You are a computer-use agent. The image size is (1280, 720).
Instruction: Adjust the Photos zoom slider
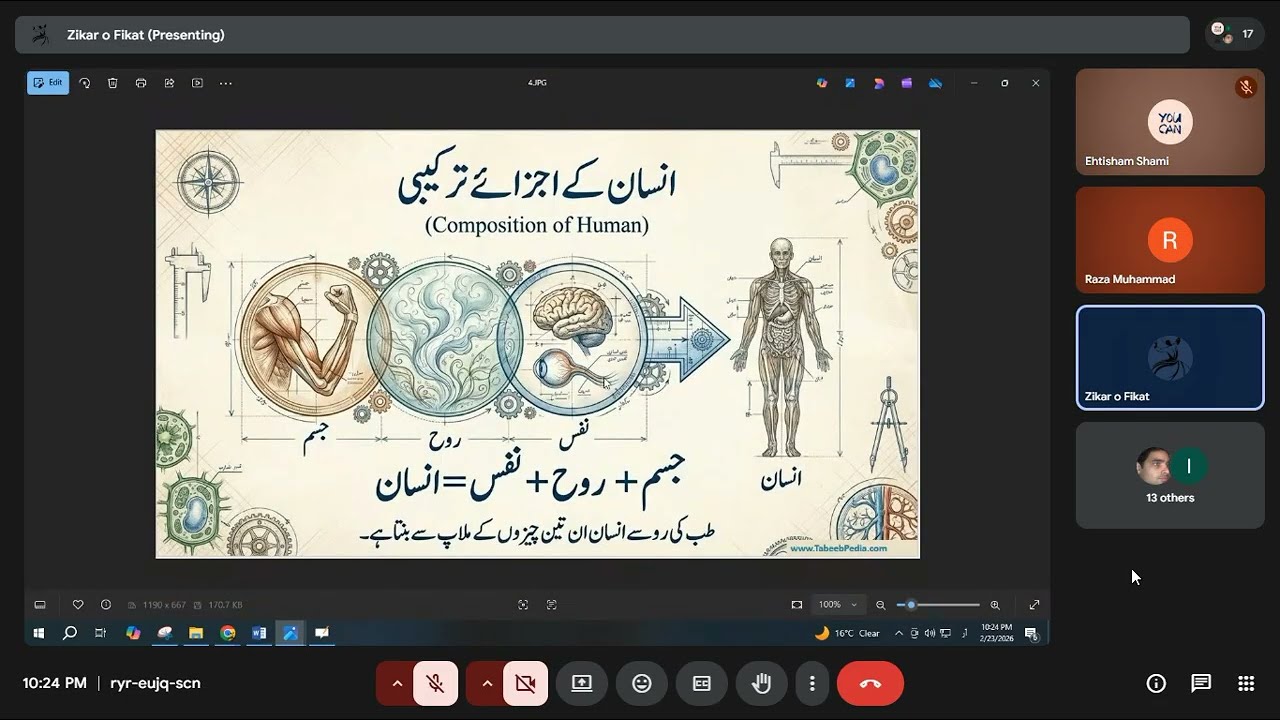click(x=938, y=605)
